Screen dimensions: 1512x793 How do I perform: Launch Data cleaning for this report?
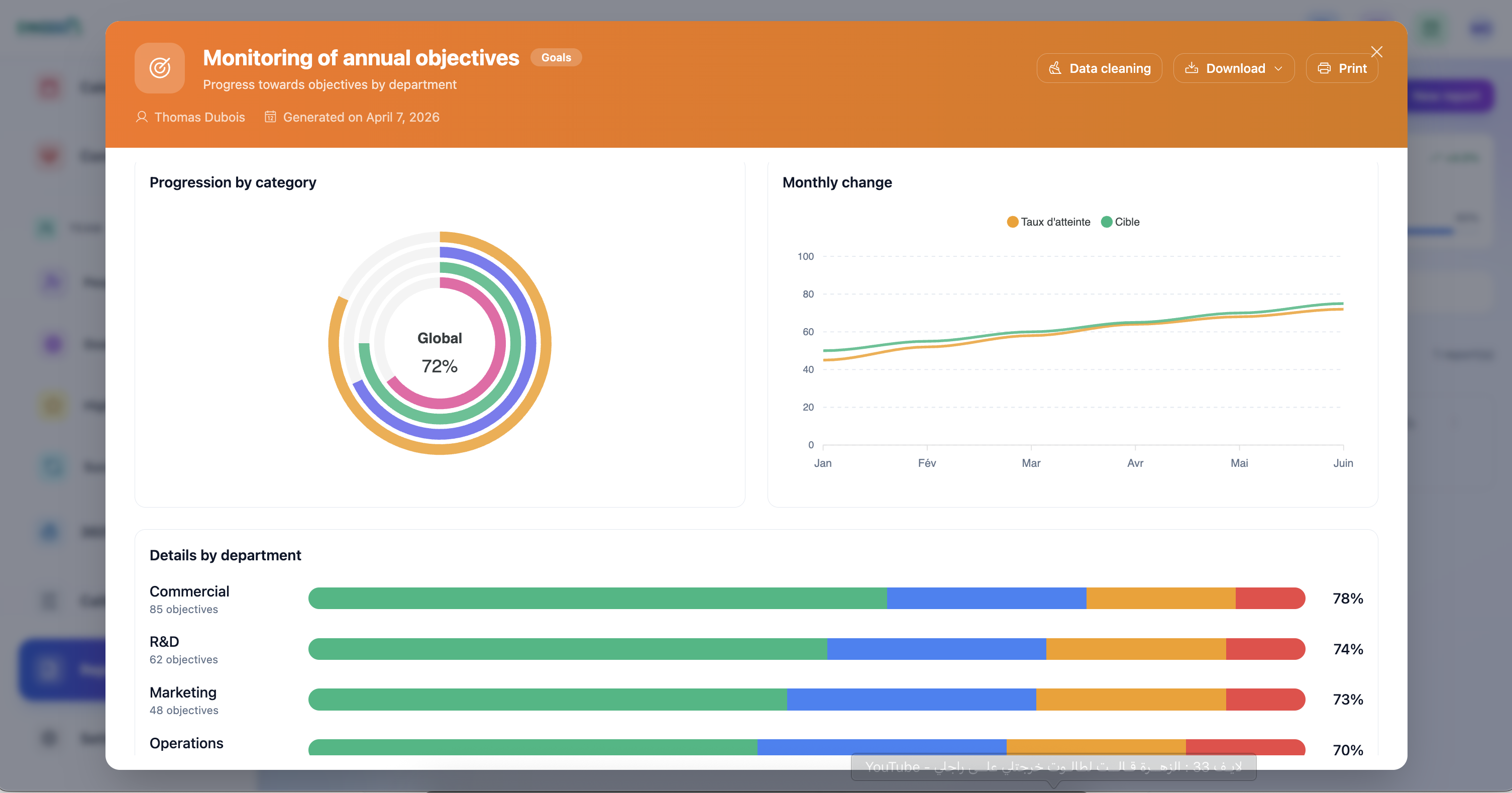point(1099,68)
